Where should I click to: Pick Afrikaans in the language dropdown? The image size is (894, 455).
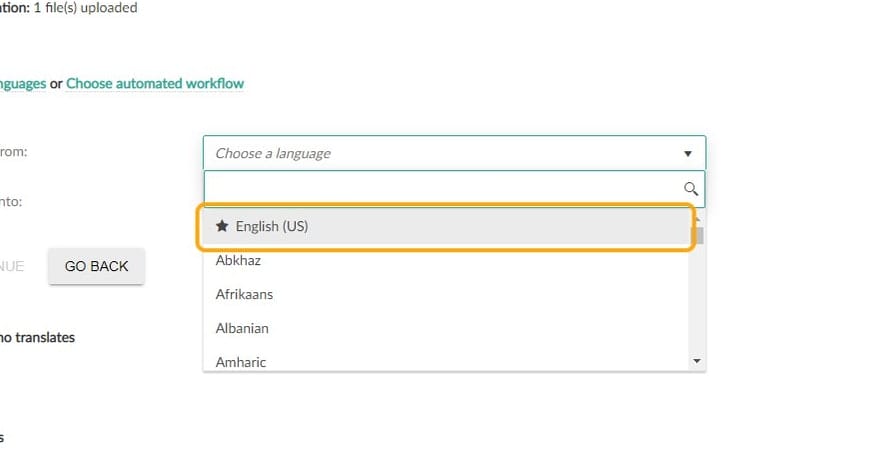click(x=244, y=295)
